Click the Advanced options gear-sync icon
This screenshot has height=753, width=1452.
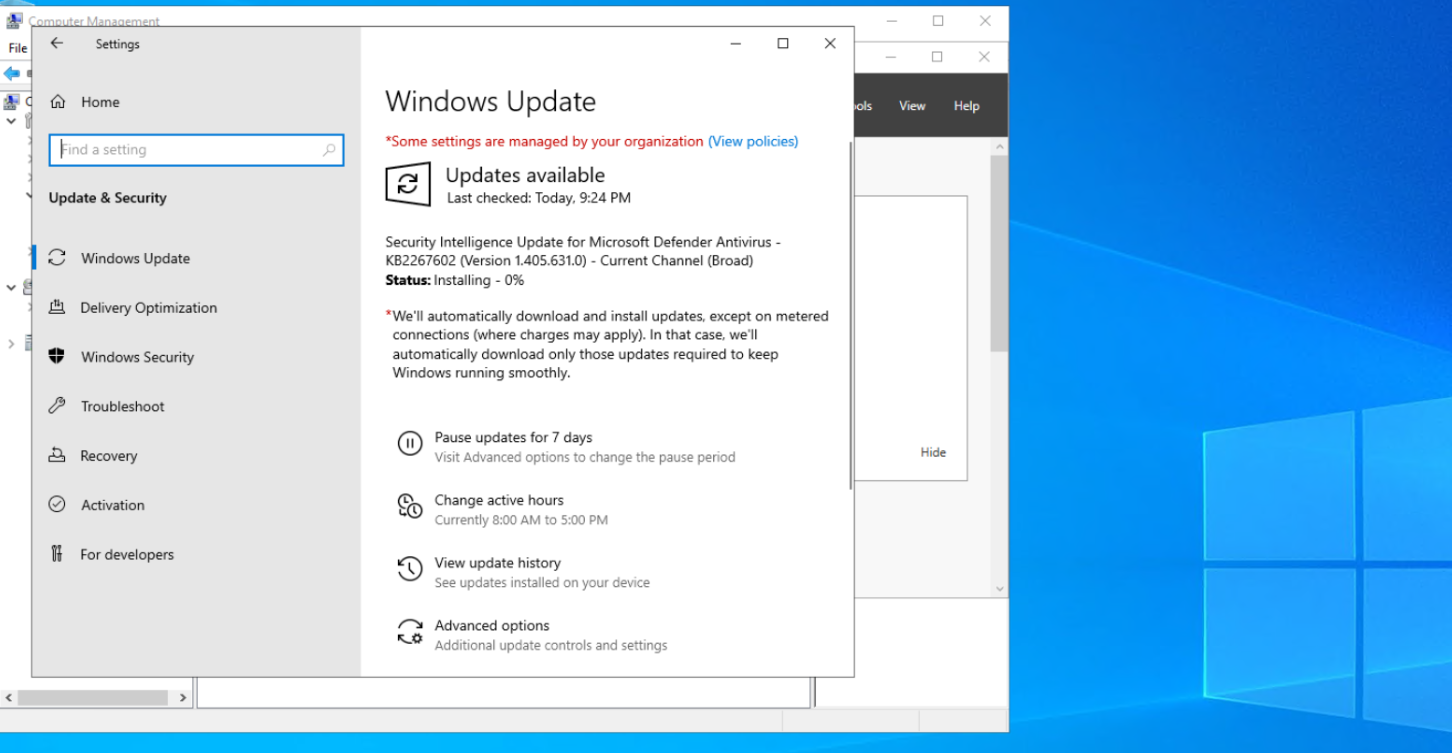point(410,632)
